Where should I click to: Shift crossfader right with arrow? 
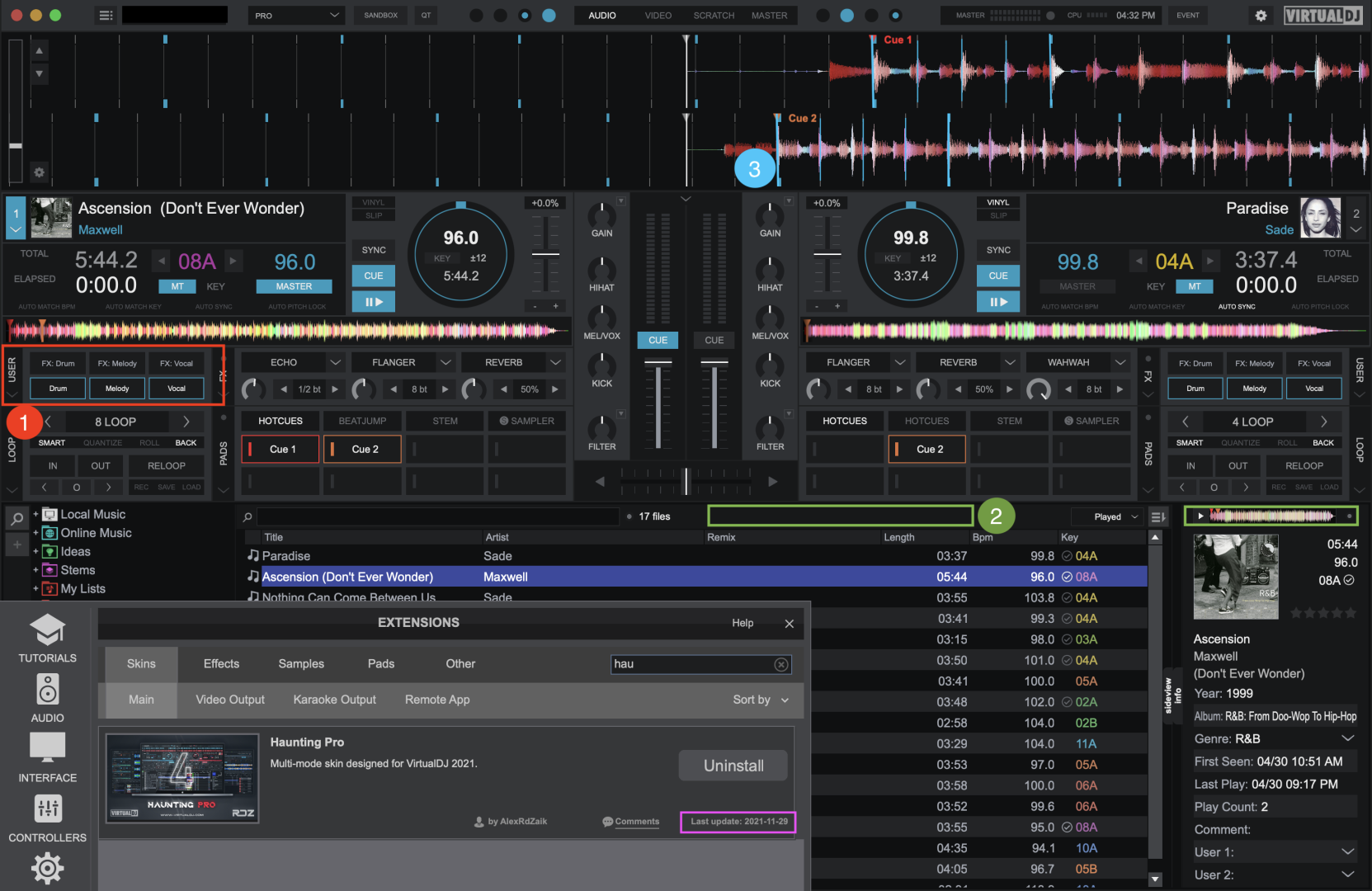tap(772, 481)
